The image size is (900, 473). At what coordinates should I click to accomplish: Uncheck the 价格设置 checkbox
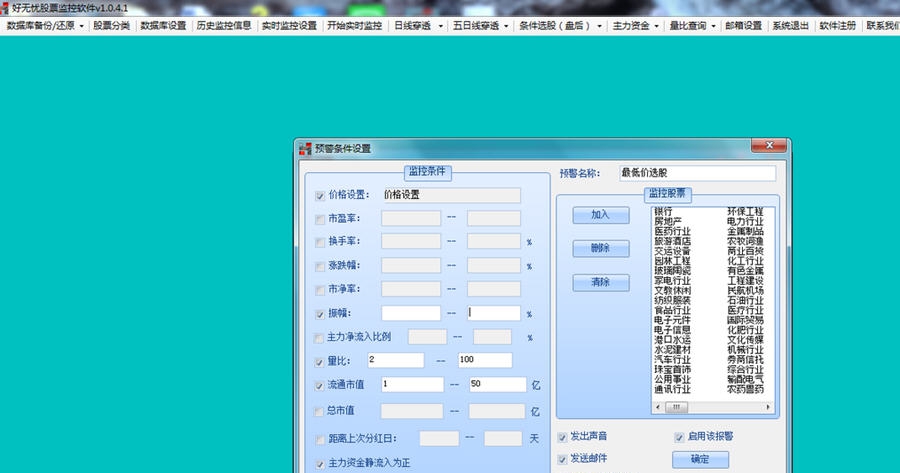tap(320, 196)
